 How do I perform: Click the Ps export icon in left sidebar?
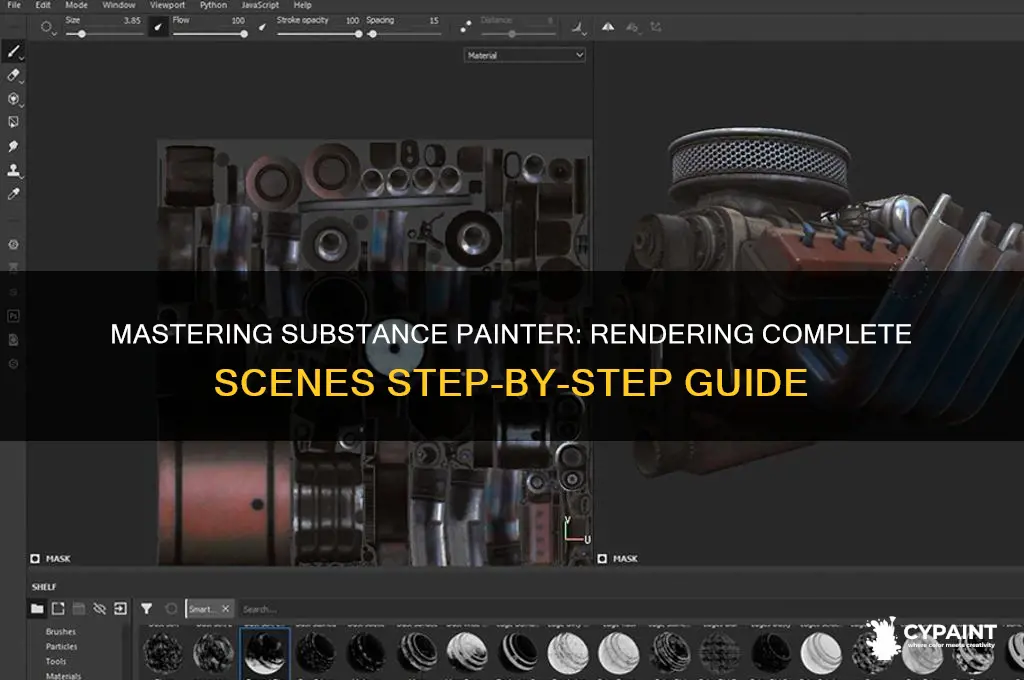pyautogui.click(x=13, y=316)
